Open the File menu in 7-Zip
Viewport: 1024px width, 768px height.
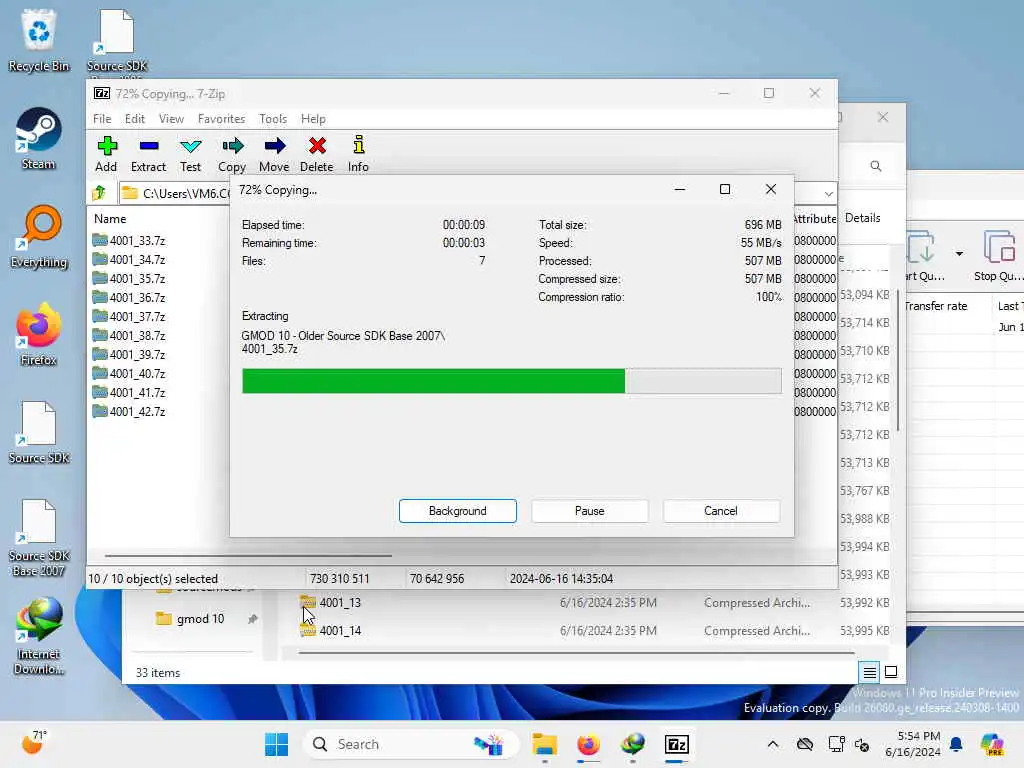(x=102, y=119)
